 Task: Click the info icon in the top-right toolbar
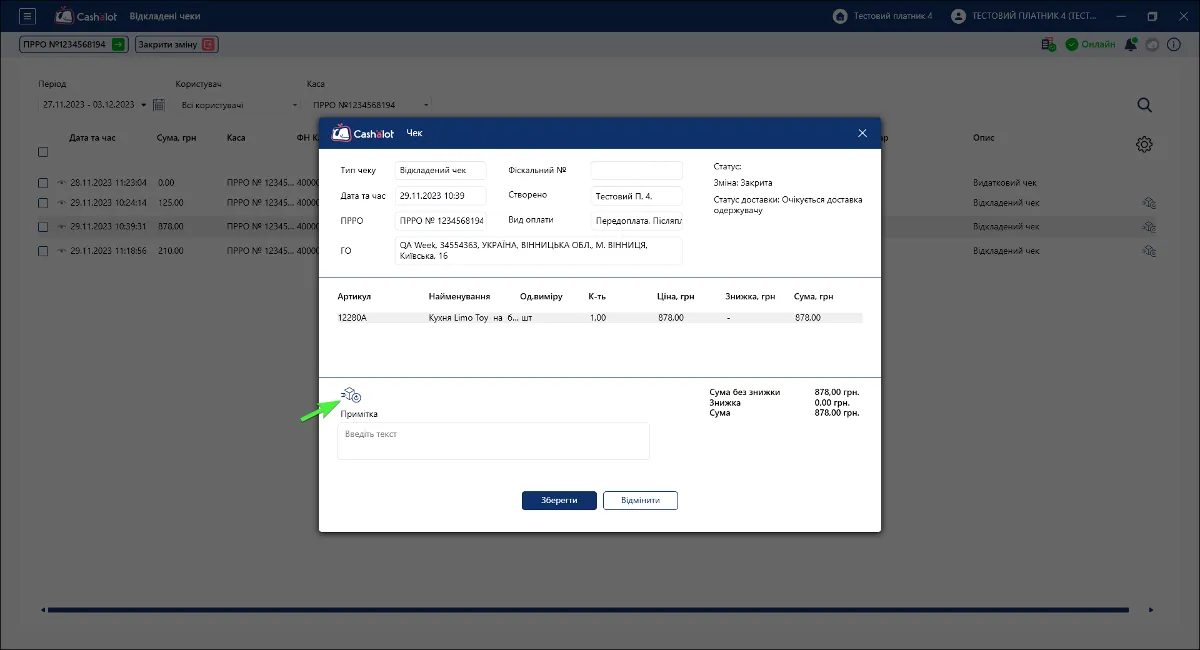coord(1172,44)
